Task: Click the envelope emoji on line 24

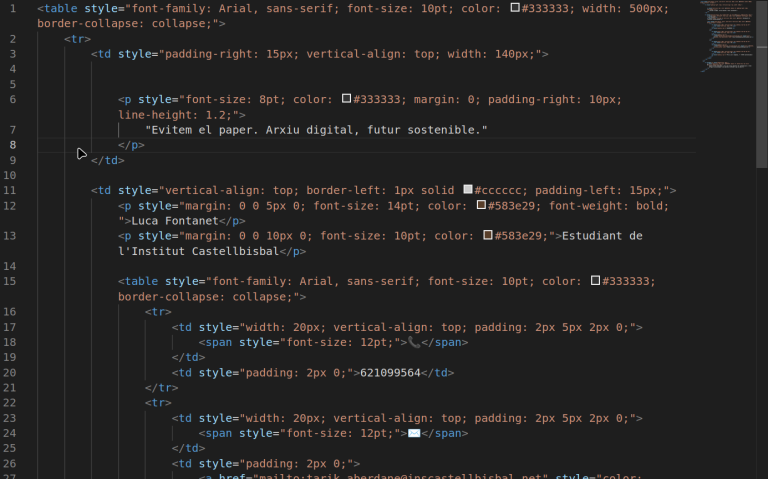Action: click(414, 433)
